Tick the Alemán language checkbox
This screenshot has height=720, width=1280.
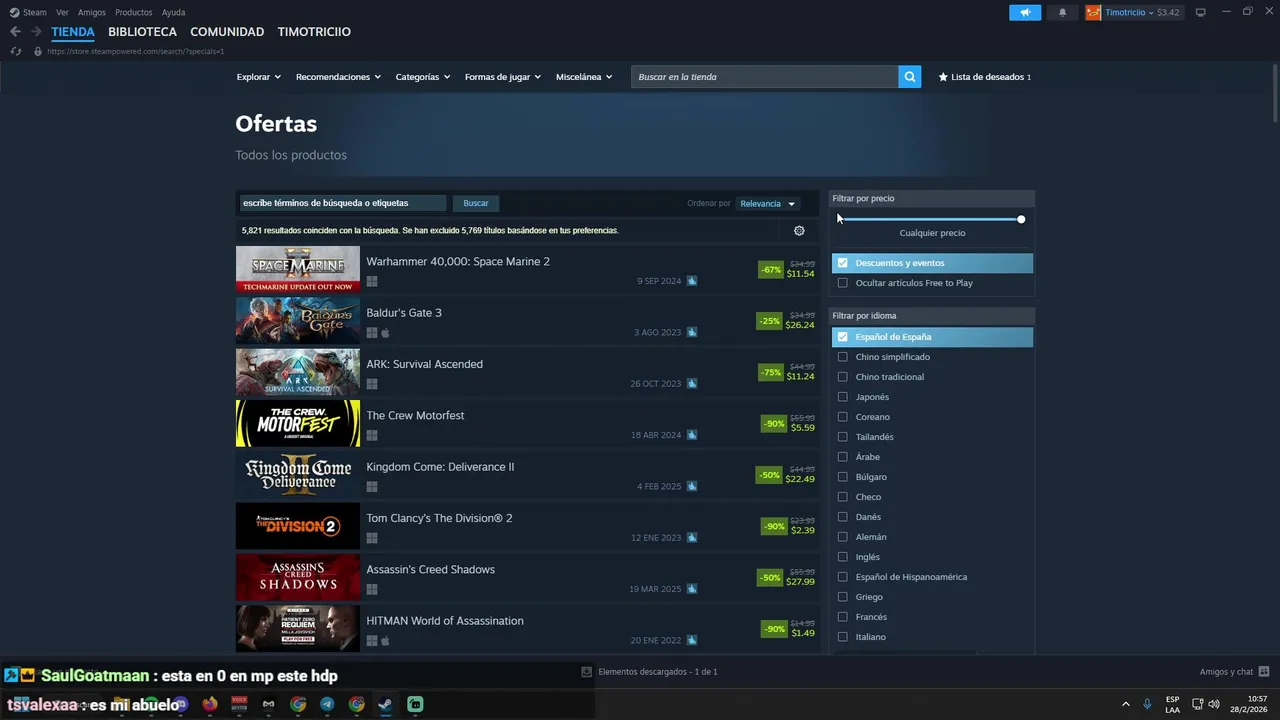(x=843, y=537)
